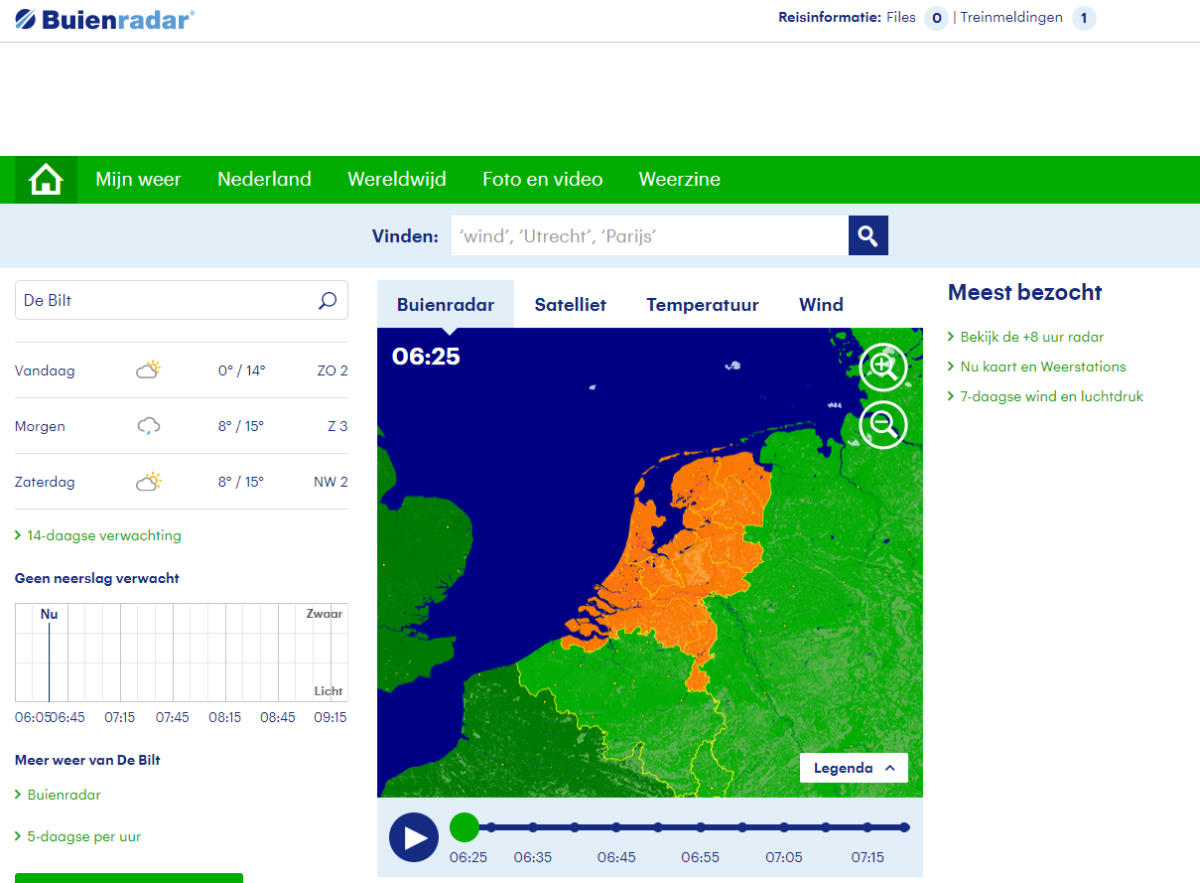The width and height of the screenshot is (1200, 883).
Task: Open the 5-daagse per uur link
Action: pos(84,837)
